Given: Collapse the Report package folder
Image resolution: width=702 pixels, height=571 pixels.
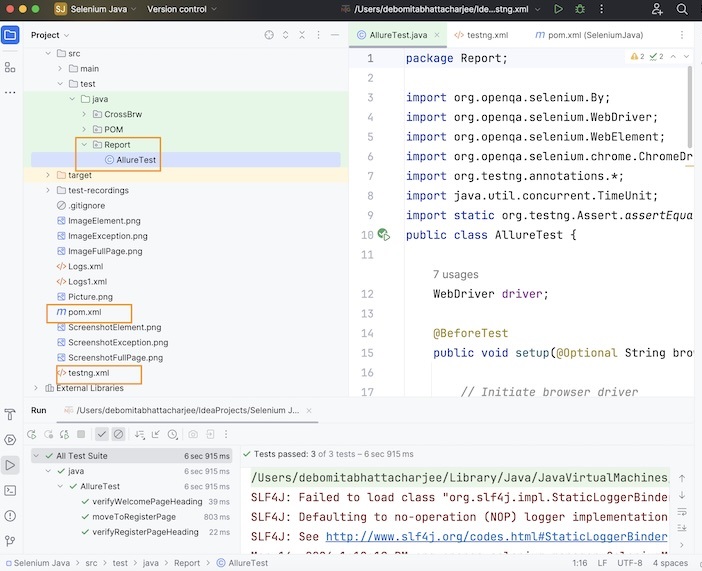Looking at the screenshot, I should pos(84,144).
